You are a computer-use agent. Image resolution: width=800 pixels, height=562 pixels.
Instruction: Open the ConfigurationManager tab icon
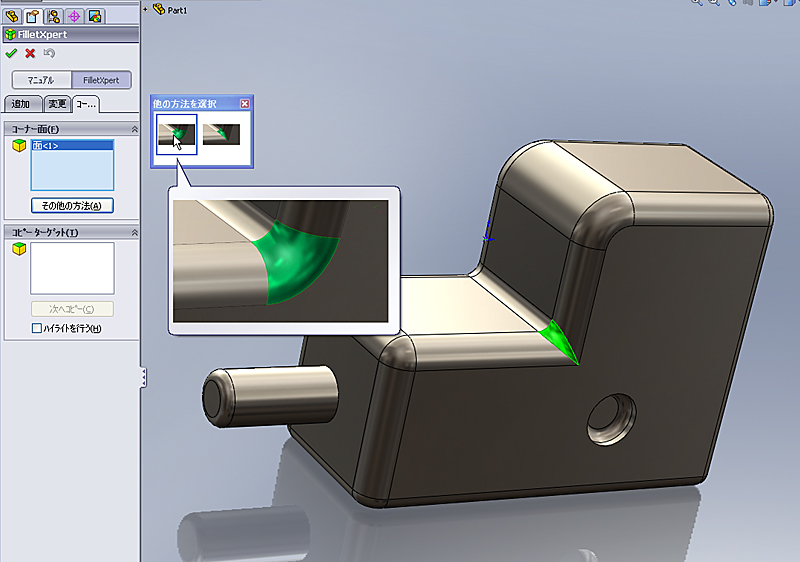53,16
